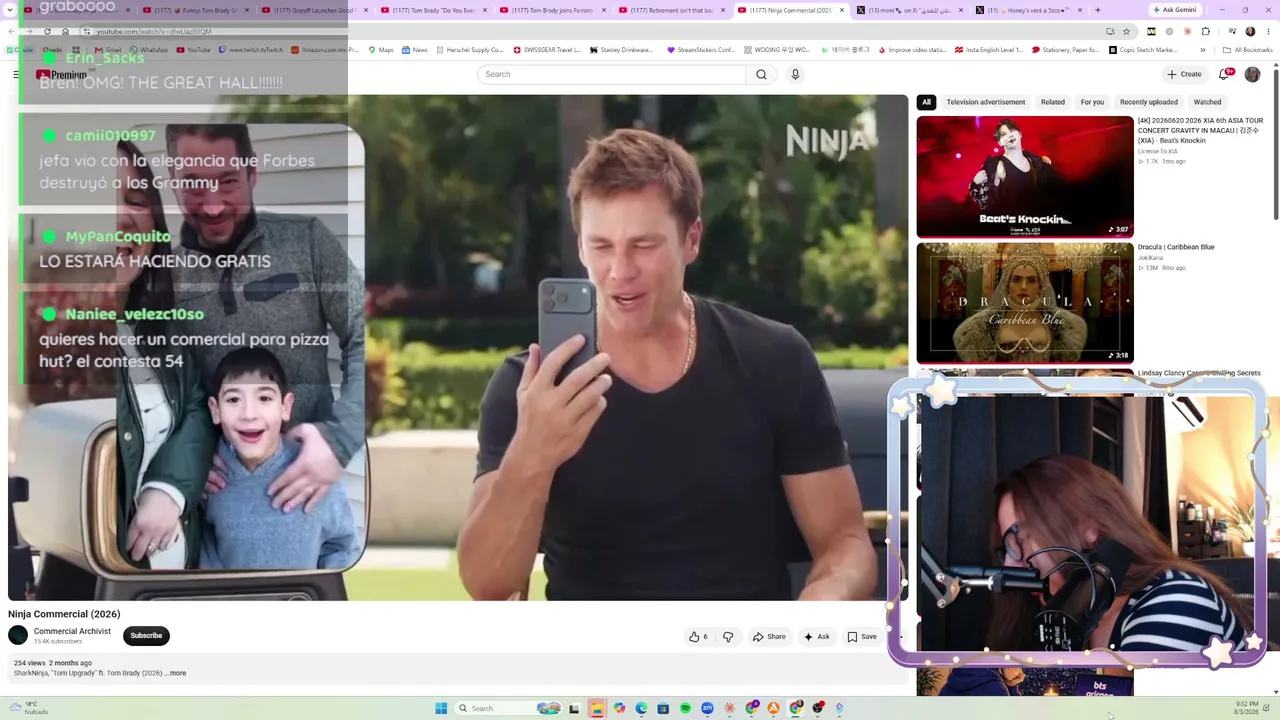
Task: Select the Television advertisement filter chip
Action: coord(986,102)
